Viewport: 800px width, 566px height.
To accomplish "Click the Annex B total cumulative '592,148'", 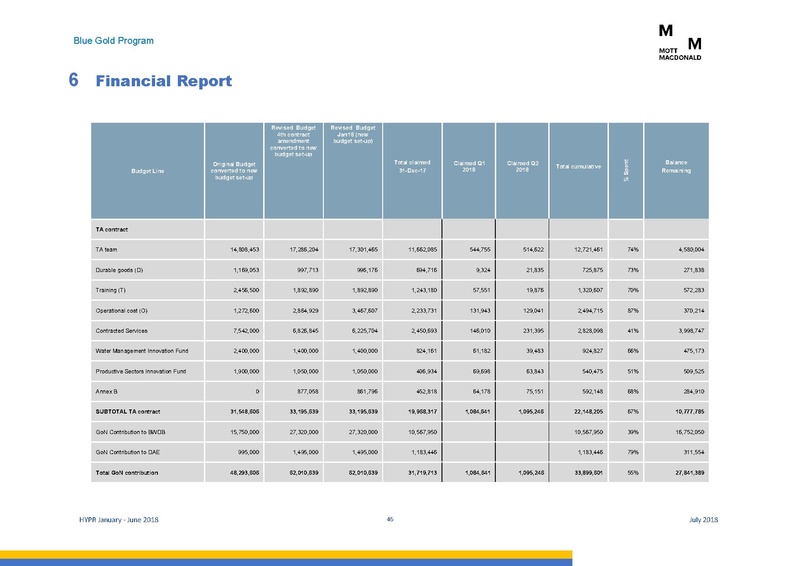I will click(592, 391).
